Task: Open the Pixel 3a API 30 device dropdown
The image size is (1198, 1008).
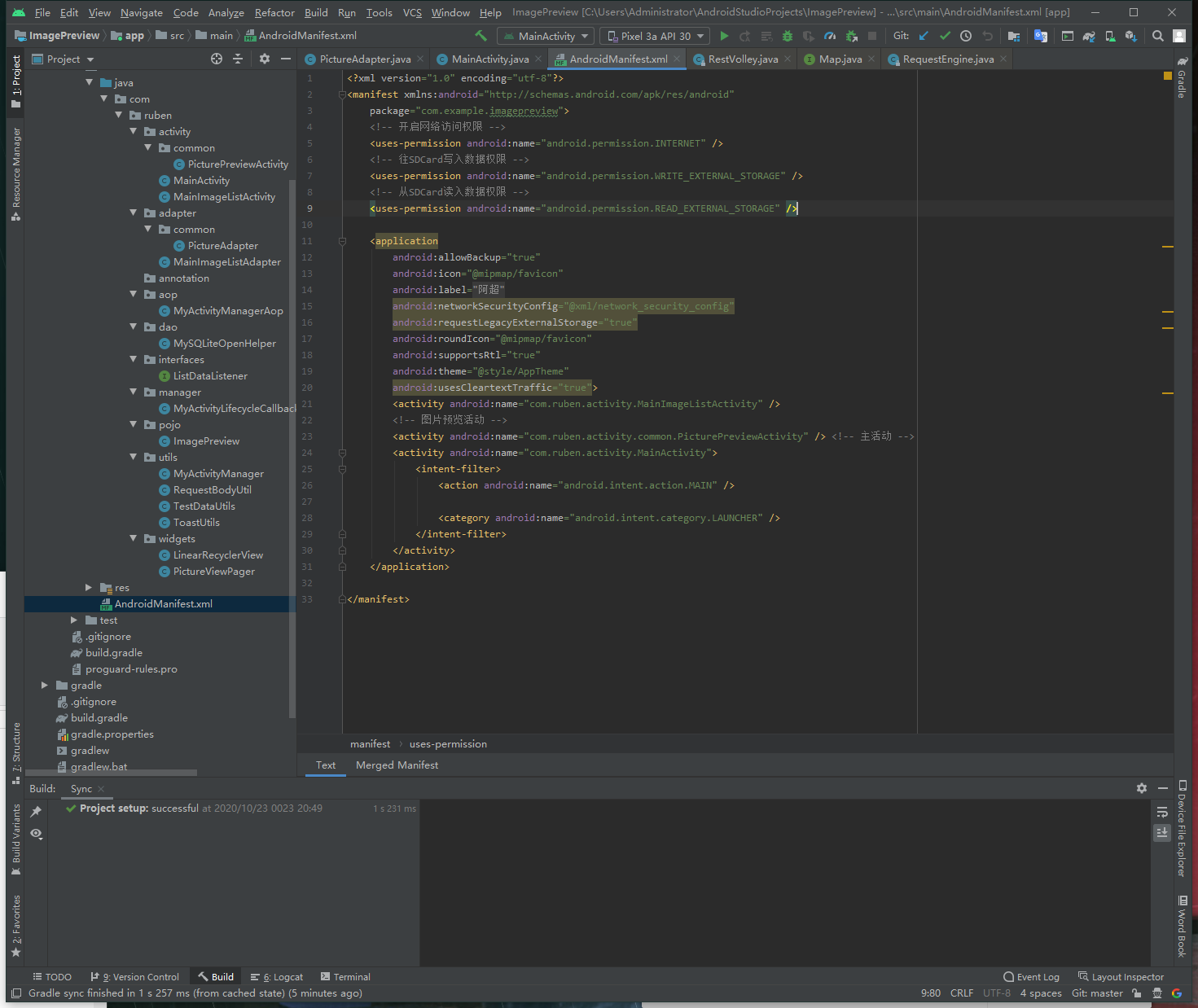Action: (x=655, y=36)
